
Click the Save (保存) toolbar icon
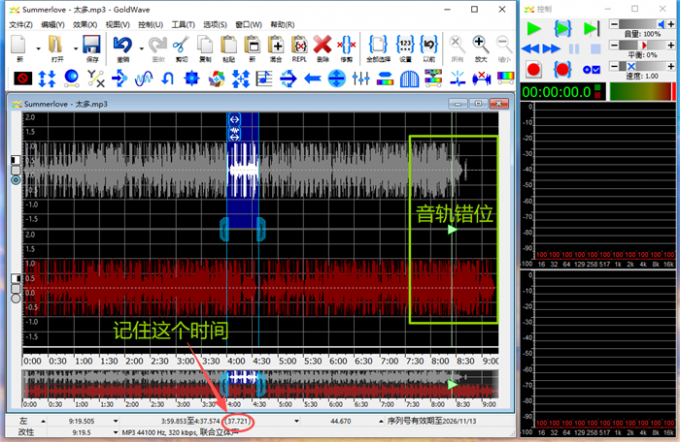point(91,46)
